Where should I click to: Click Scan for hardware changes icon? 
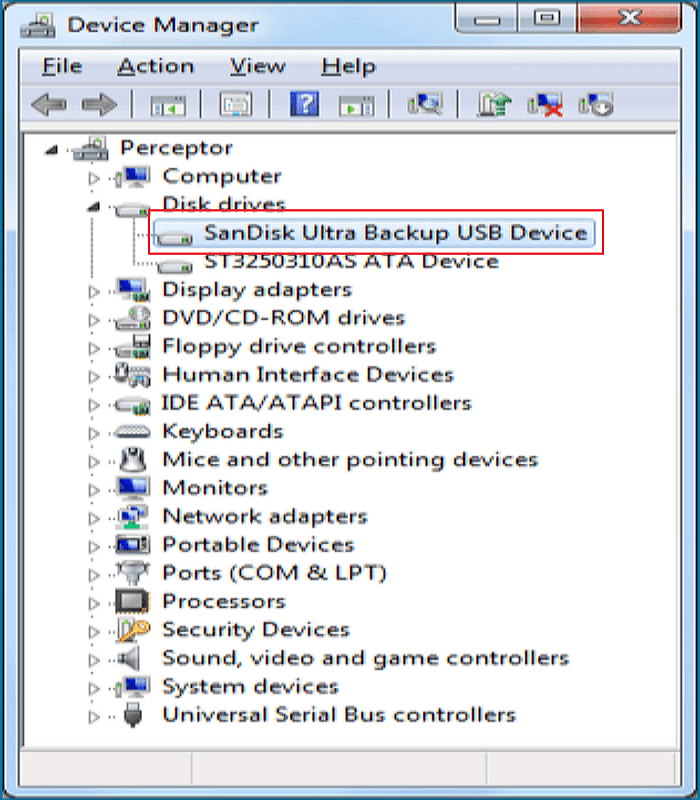pos(425,105)
